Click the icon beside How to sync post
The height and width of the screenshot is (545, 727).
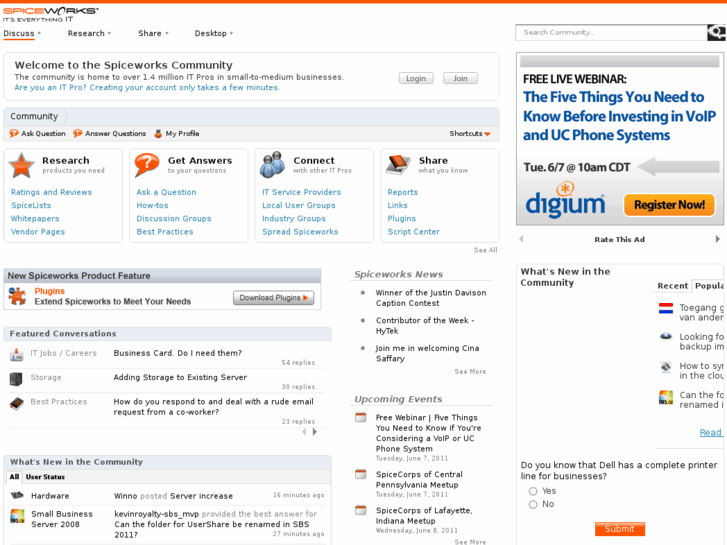(x=666, y=367)
